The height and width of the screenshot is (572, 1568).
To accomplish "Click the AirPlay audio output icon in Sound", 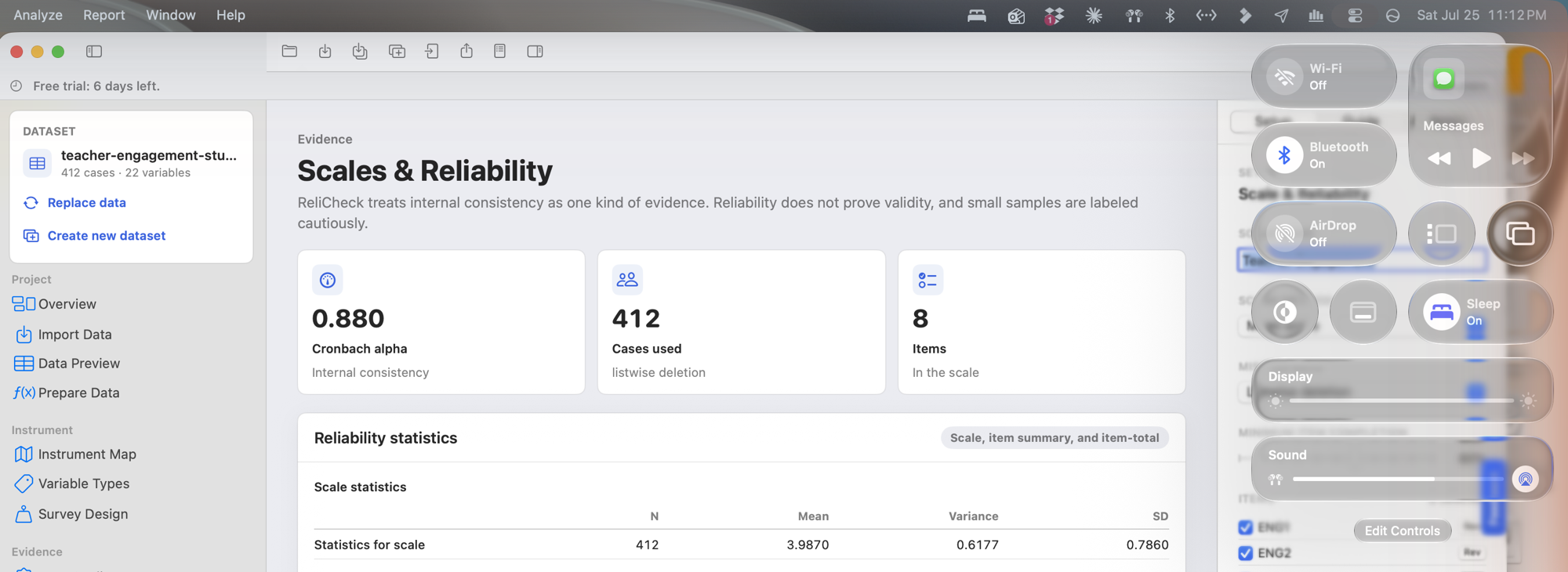I will 1526,479.
